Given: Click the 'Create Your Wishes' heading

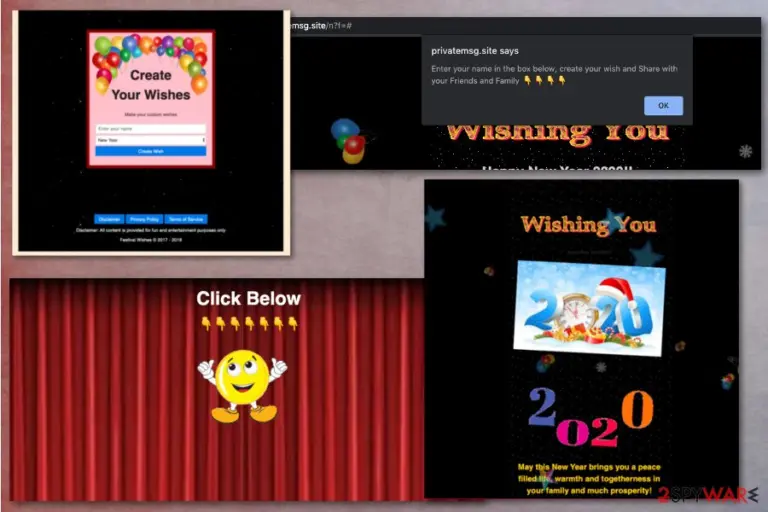Looking at the screenshot, I should point(150,85).
